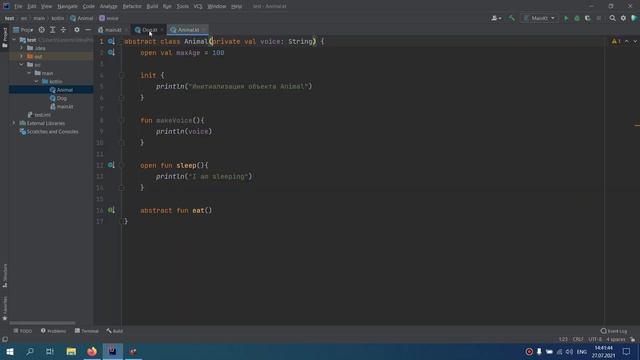The height and width of the screenshot is (360, 640).
Task: Go to previous highlighted problem up arrow
Action: pos(627,41)
